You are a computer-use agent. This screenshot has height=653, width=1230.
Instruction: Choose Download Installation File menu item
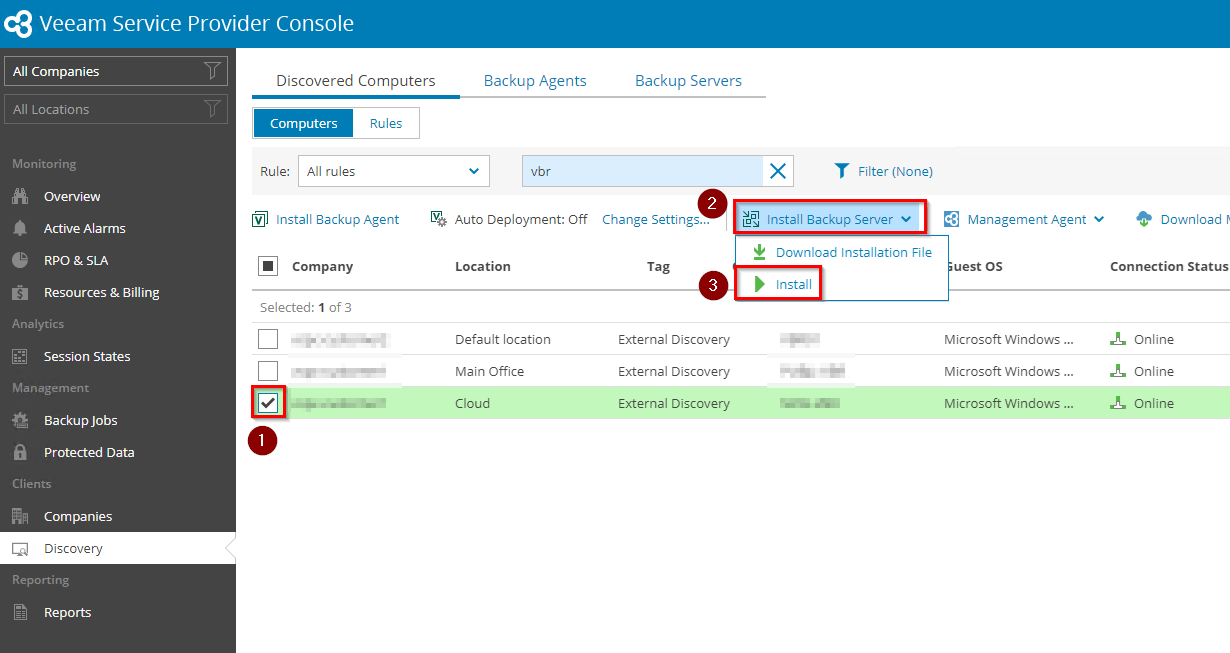[x=842, y=252]
